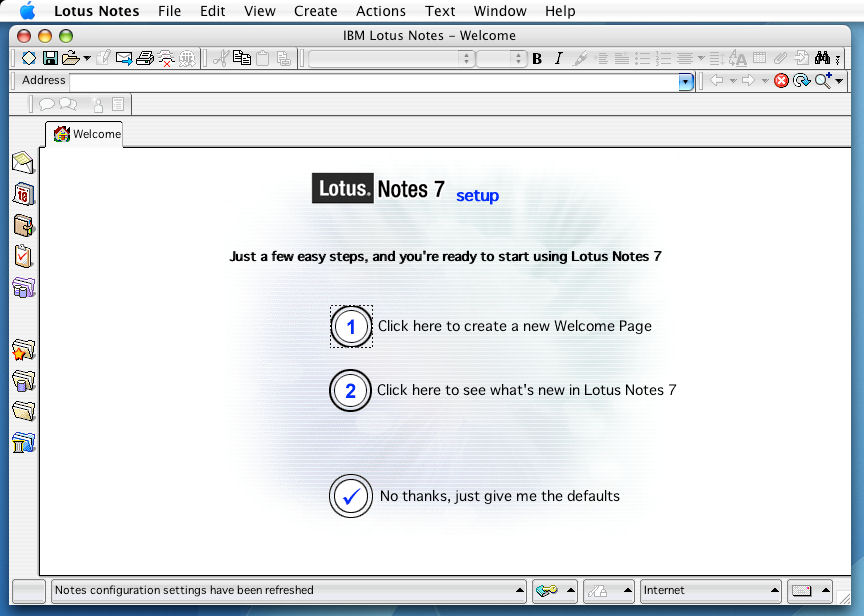Open the font size selector
Image resolution: width=864 pixels, height=616 pixels.
click(x=501, y=58)
